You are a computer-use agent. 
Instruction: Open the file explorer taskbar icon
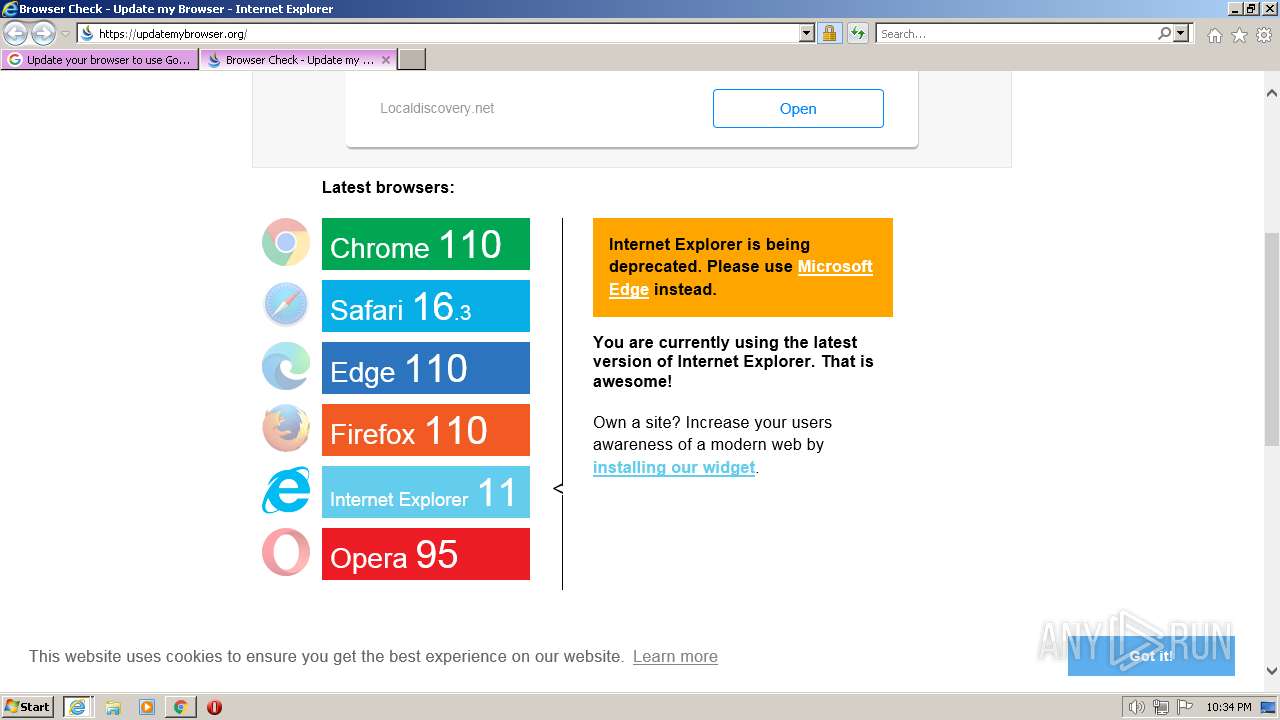click(113, 706)
